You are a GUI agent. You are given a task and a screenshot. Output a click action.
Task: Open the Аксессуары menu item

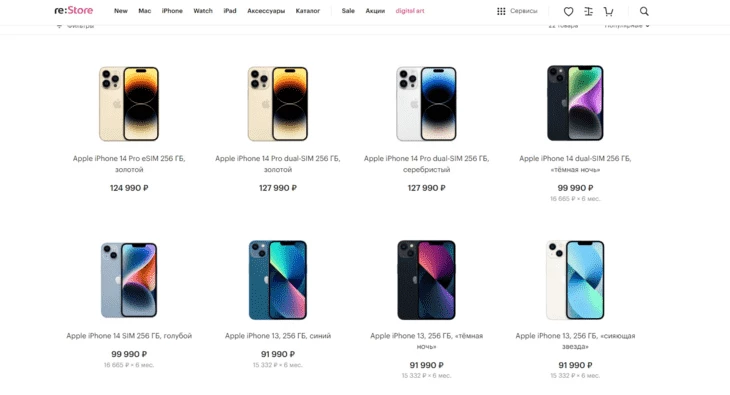coord(266,11)
